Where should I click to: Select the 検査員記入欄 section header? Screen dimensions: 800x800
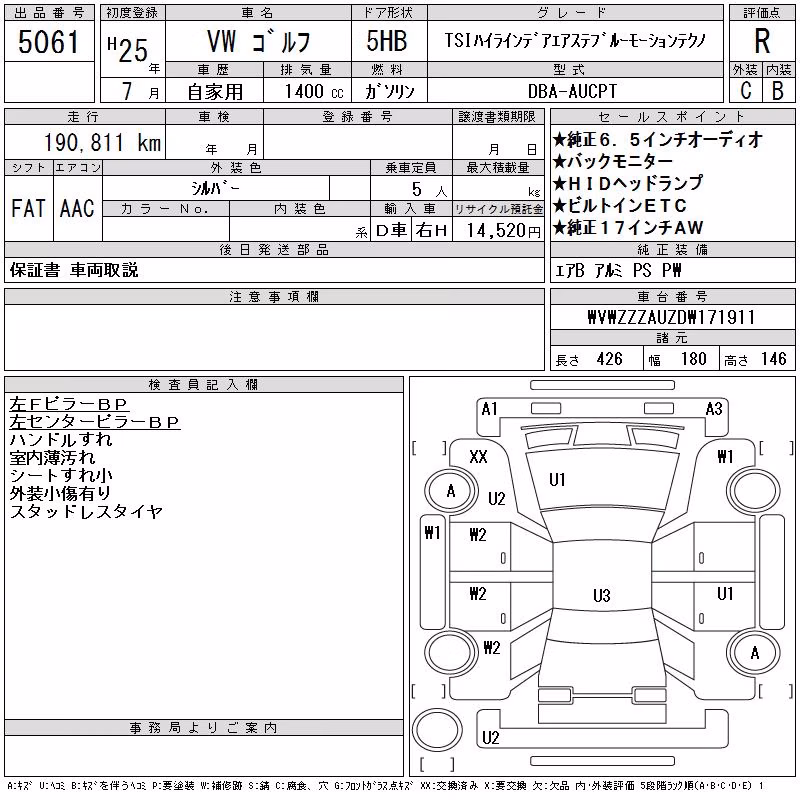click(x=204, y=385)
